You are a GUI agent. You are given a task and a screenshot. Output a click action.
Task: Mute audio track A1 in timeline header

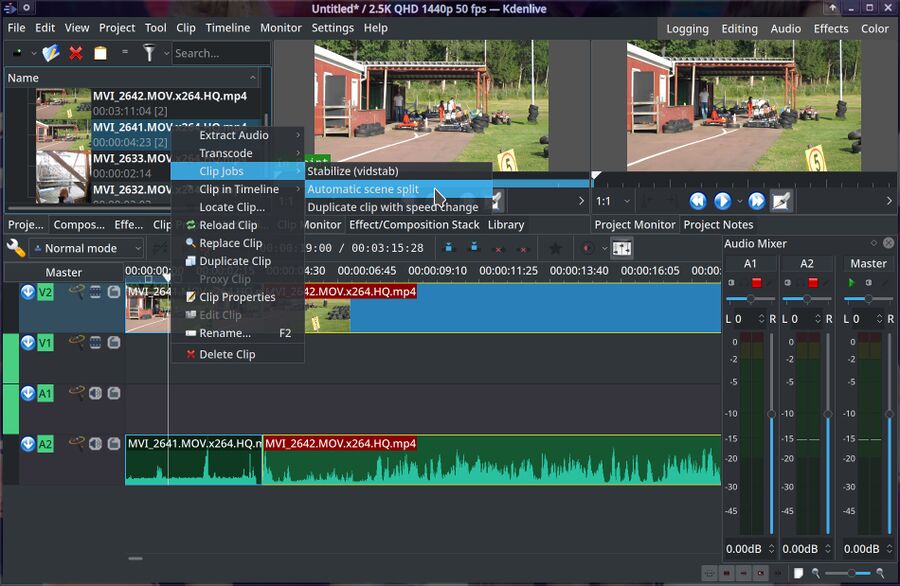(95, 393)
